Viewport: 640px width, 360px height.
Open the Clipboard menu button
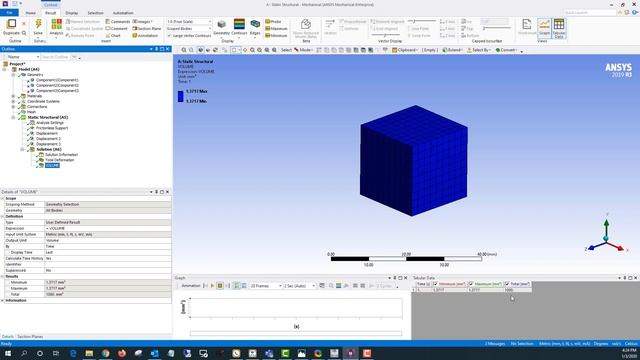[x=405, y=50]
